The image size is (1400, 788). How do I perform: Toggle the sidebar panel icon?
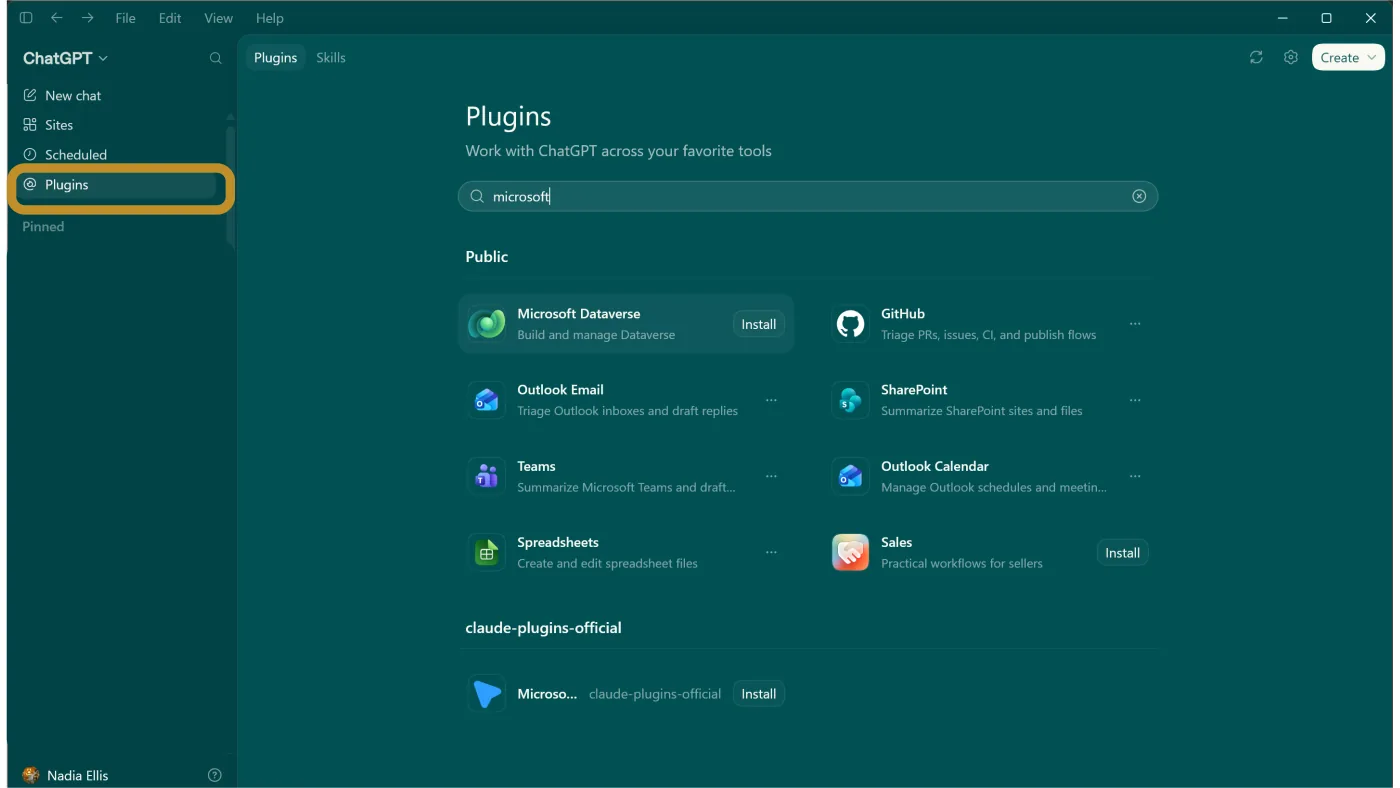tap(26, 18)
